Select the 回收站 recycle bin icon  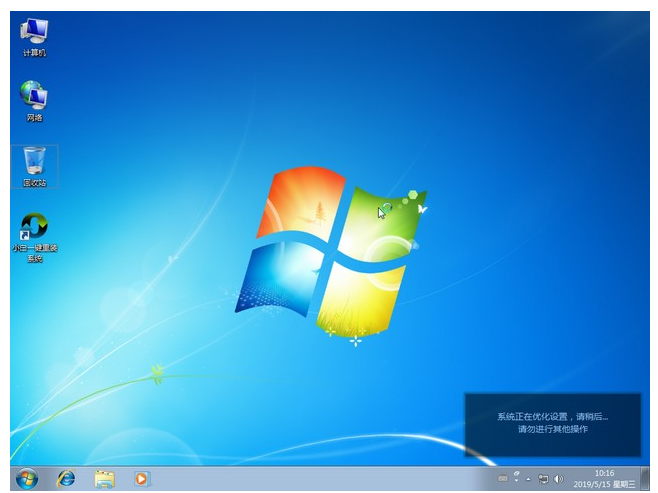pyautogui.click(x=34, y=167)
